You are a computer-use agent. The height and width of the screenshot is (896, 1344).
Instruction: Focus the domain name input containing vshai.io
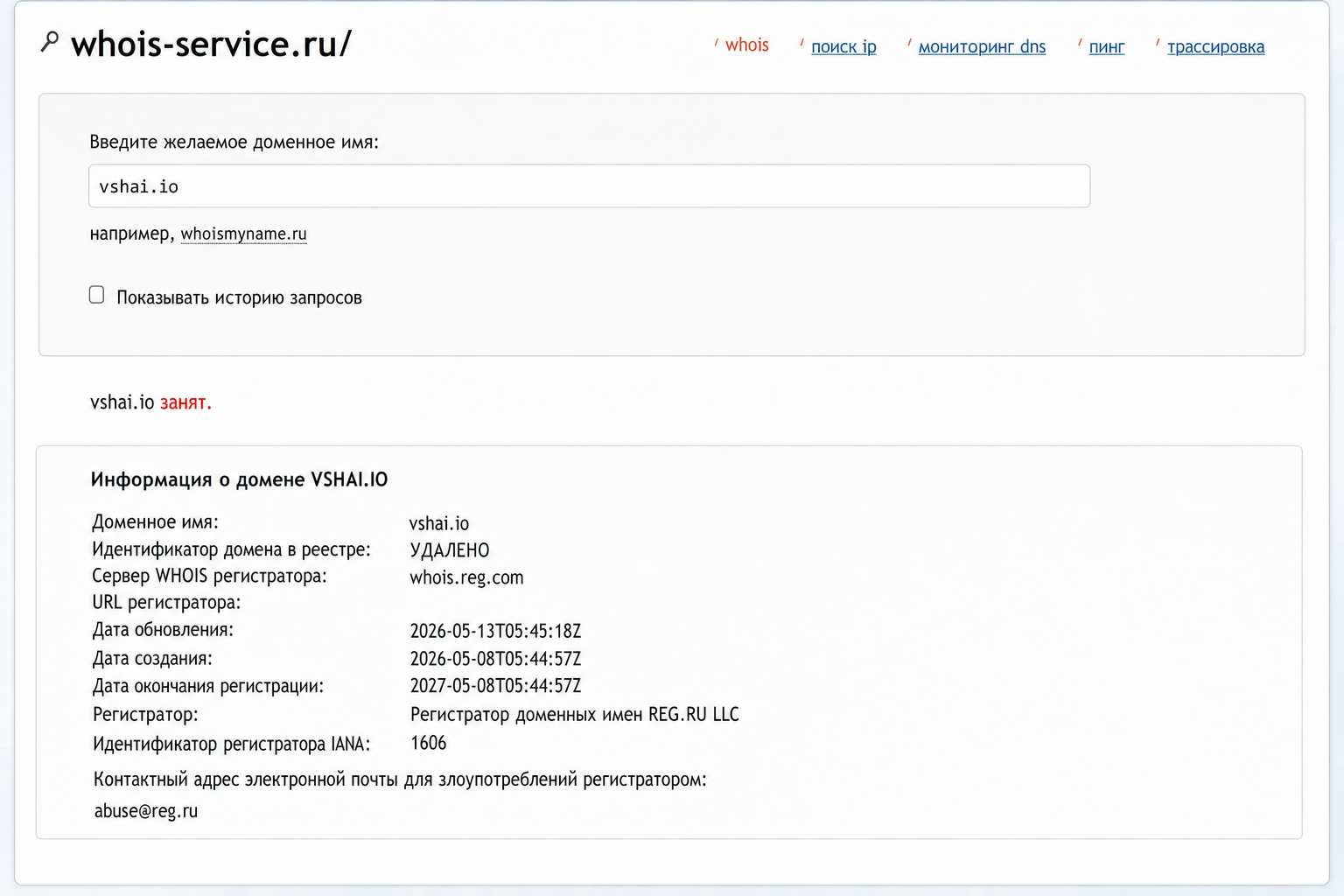pyautogui.click(x=589, y=186)
